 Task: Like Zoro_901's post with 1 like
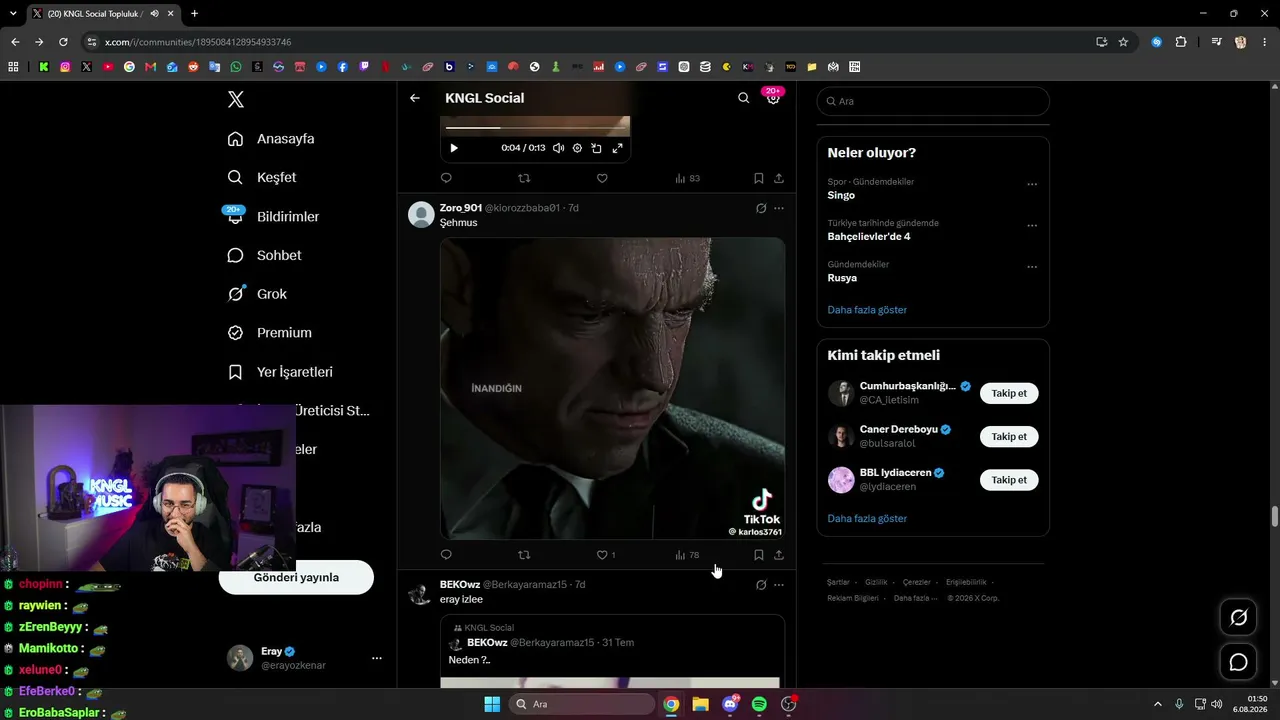click(605, 555)
